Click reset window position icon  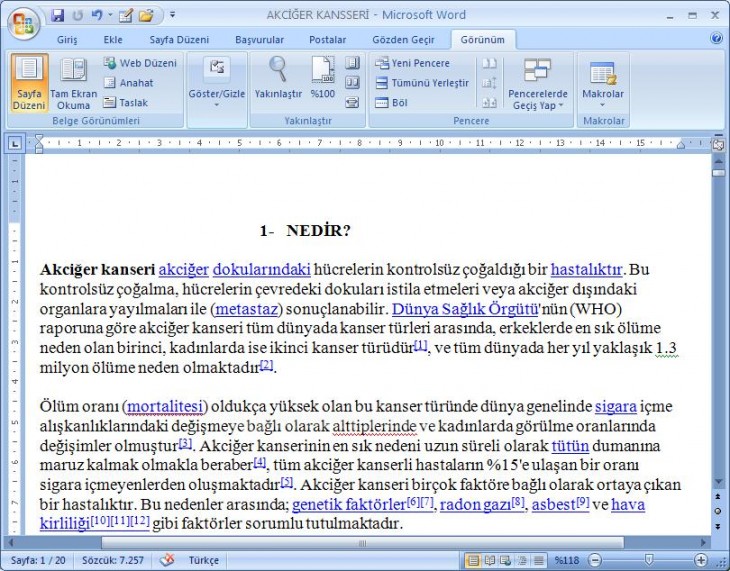coord(489,102)
